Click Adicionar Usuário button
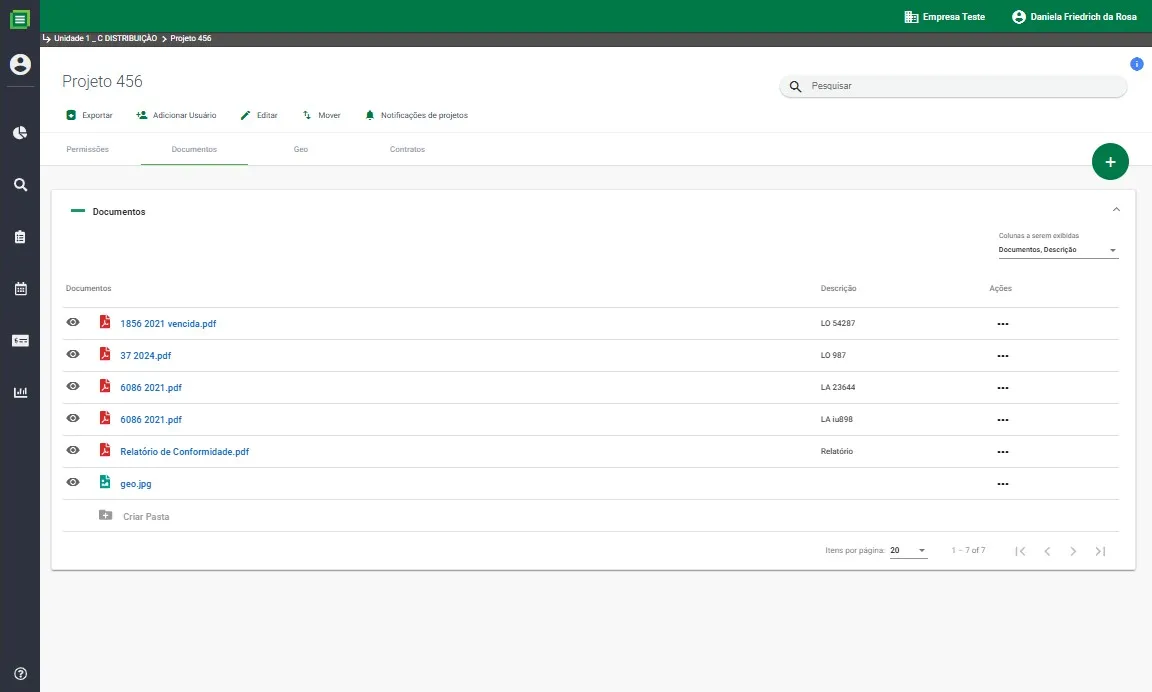Screen dimensions: 1152x692 pyautogui.click(x=176, y=115)
